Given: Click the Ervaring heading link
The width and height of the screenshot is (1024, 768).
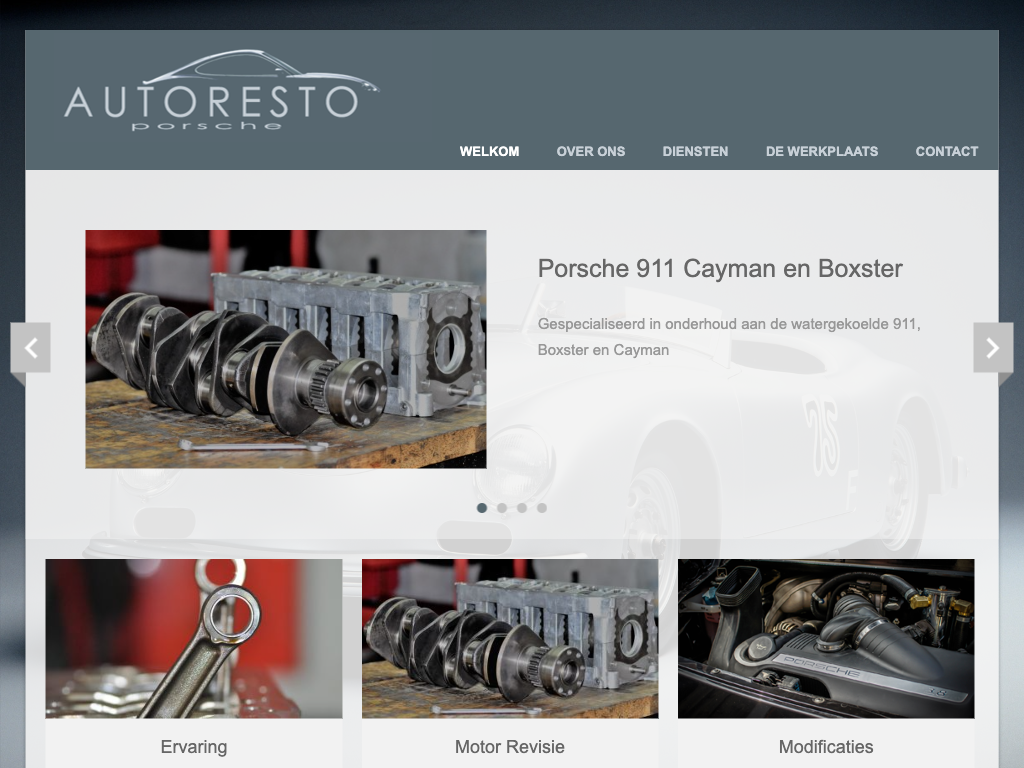Looking at the screenshot, I should click(194, 747).
